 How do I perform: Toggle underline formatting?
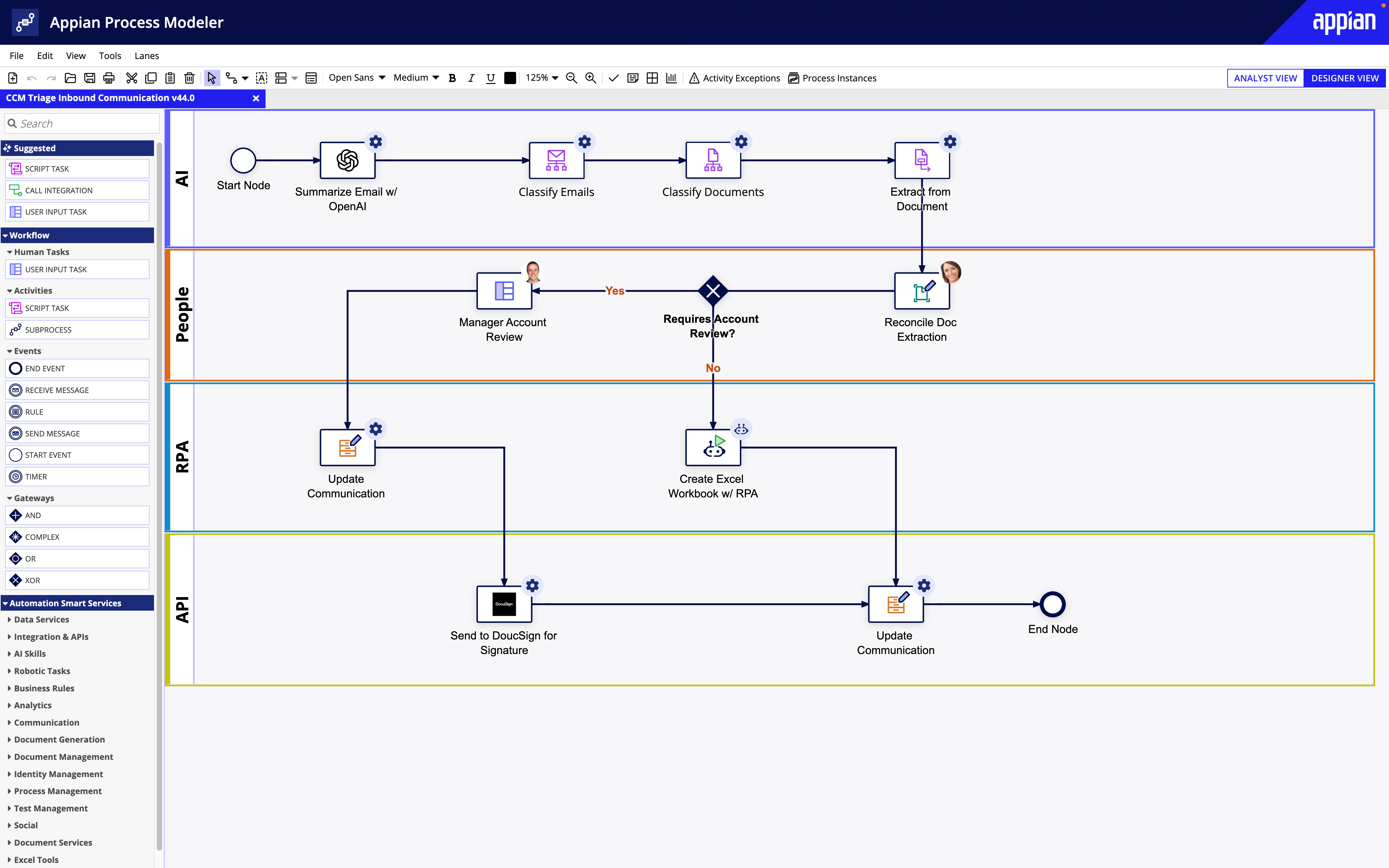pyautogui.click(x=490, y=78)
